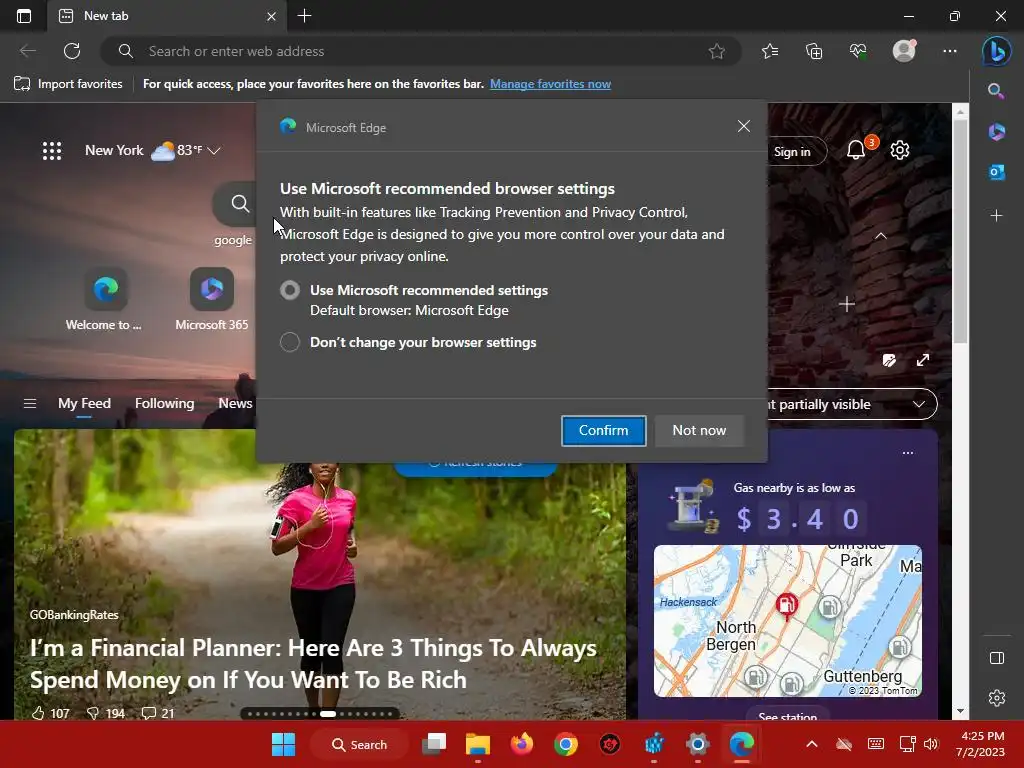Image resolution: width=1024 pixels, height=768 pixels.
Task: Add this page to favorites star icon
Action: [716, 51]
